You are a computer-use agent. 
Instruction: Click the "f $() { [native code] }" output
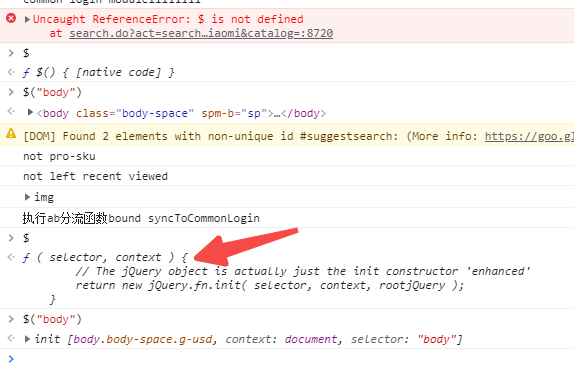(98, 72)
